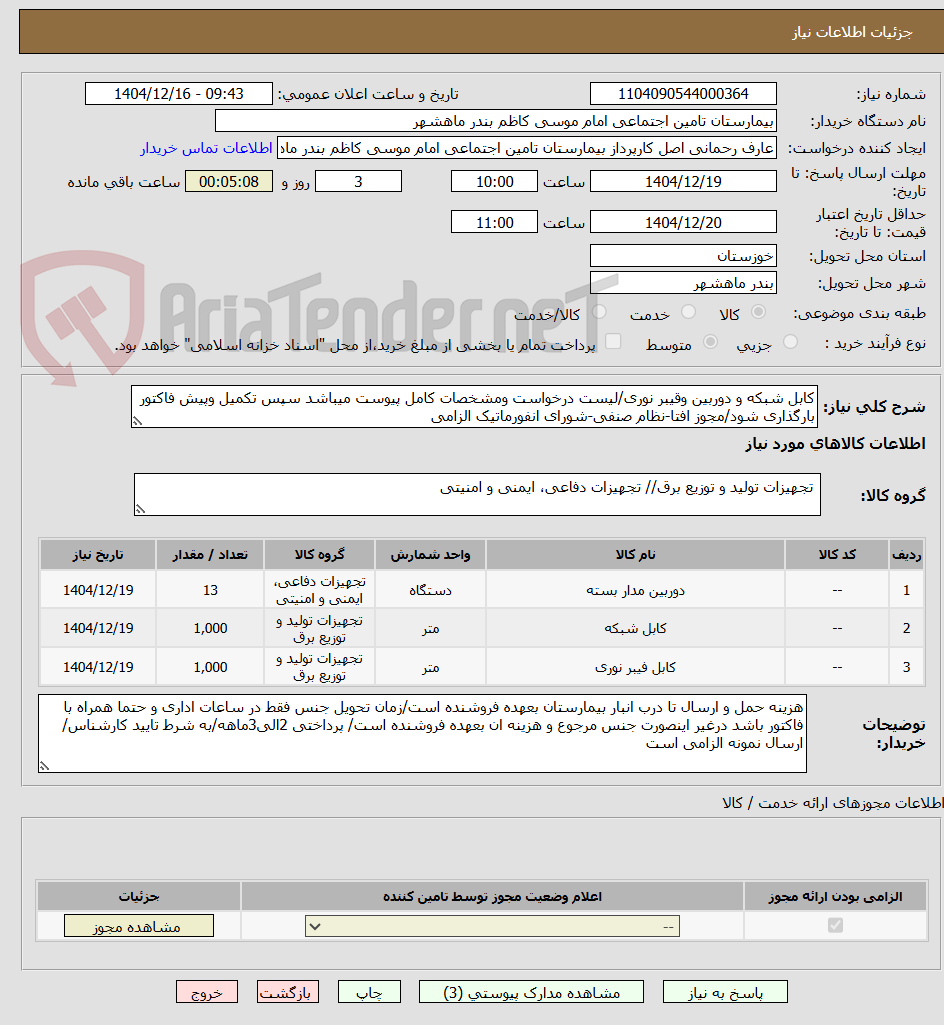Click the نام دستگاه خریدار field

point(496,121)
